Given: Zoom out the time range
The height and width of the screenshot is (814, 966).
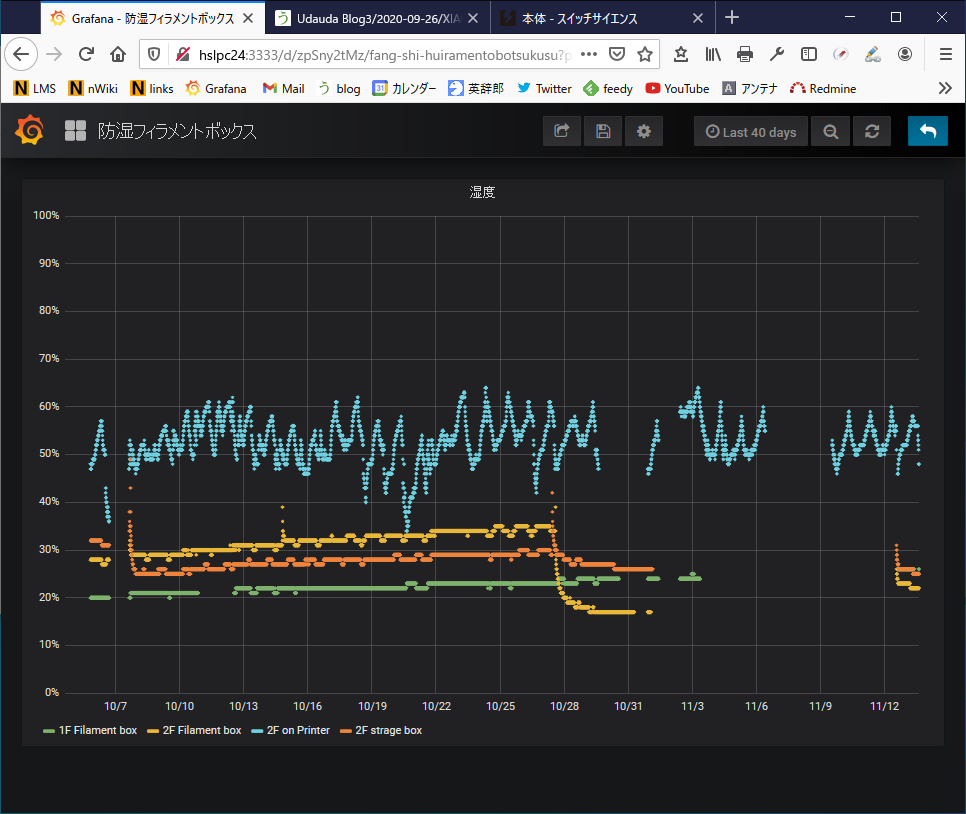Looking at the screenshot, I should pos(830,132).
